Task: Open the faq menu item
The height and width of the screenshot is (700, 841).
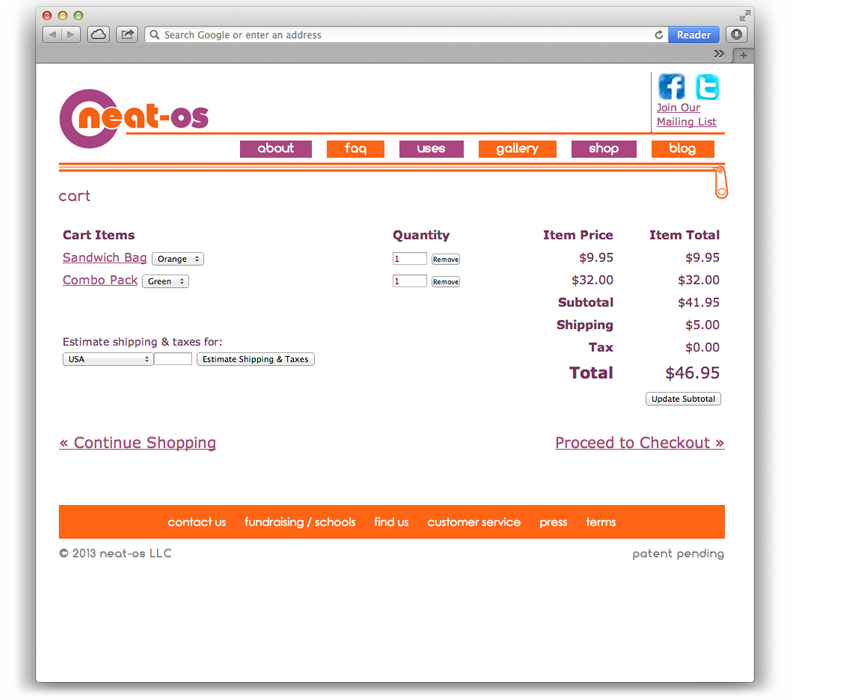Action: coord(356,149)
